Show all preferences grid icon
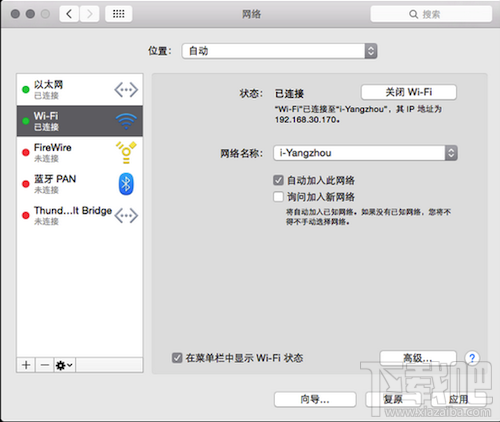Viewport: 500px width, 422px height. tap(119, 14)
